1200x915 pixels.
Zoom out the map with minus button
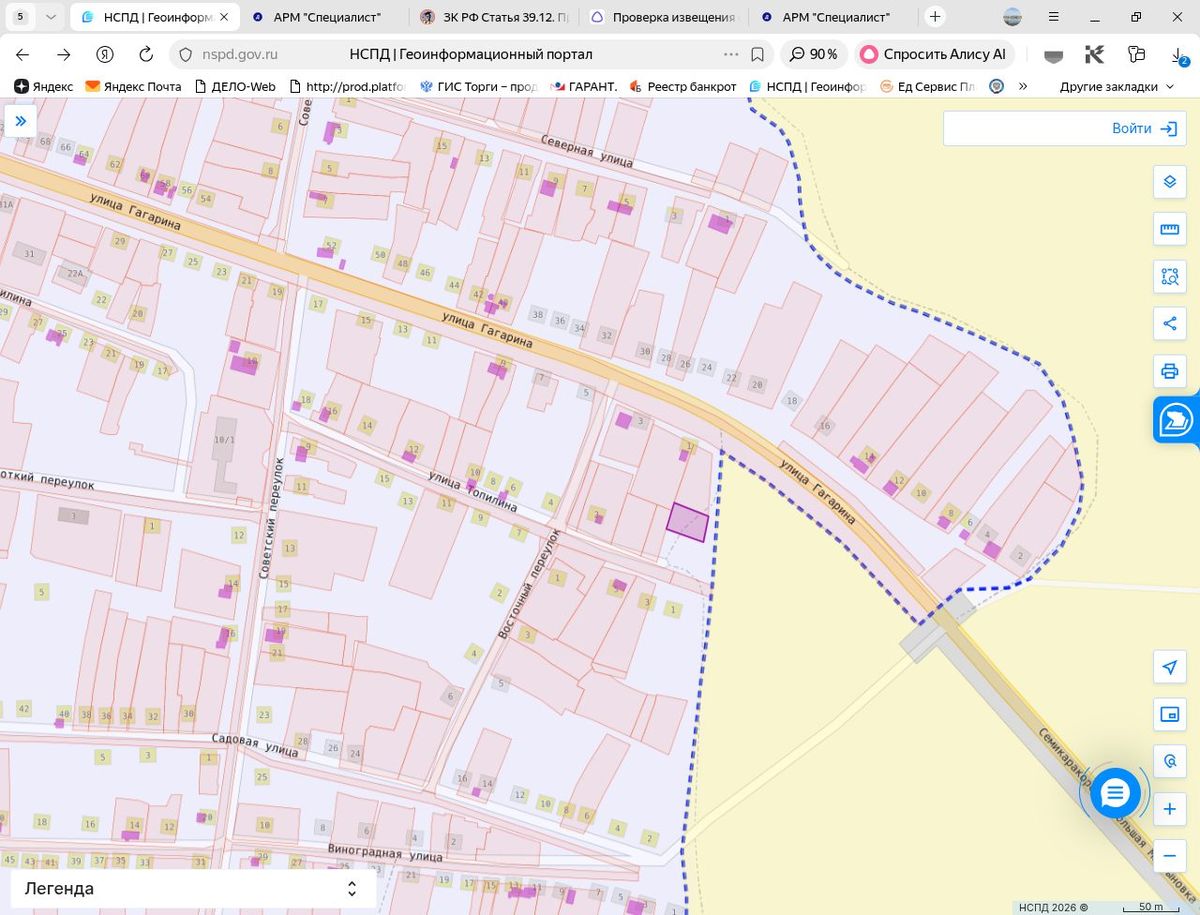[1169, 856]
